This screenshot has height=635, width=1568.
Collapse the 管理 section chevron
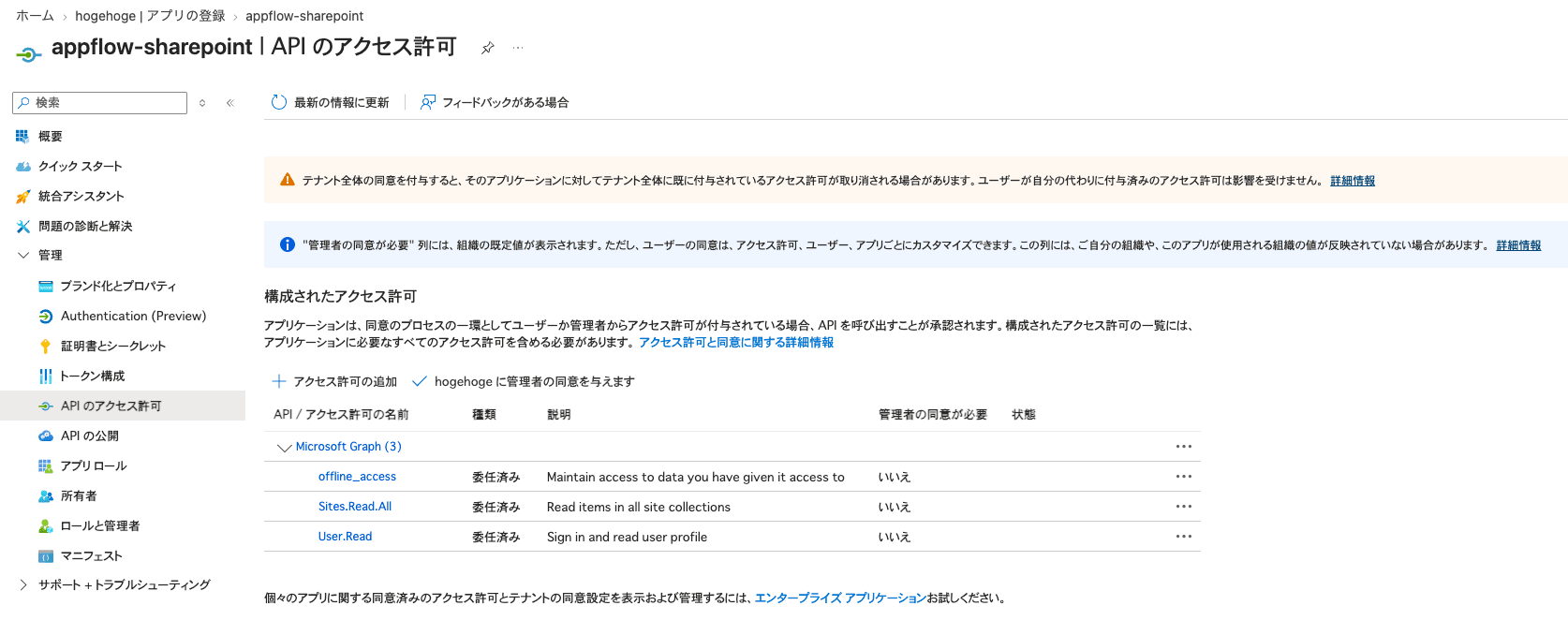point(23,255)
